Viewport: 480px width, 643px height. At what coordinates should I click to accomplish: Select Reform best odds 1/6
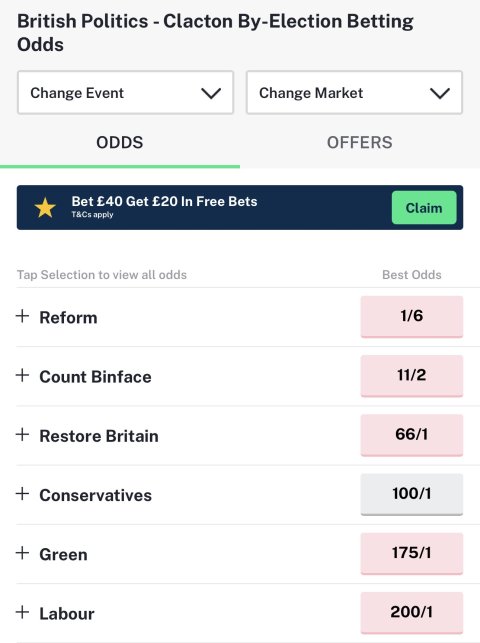412,317
